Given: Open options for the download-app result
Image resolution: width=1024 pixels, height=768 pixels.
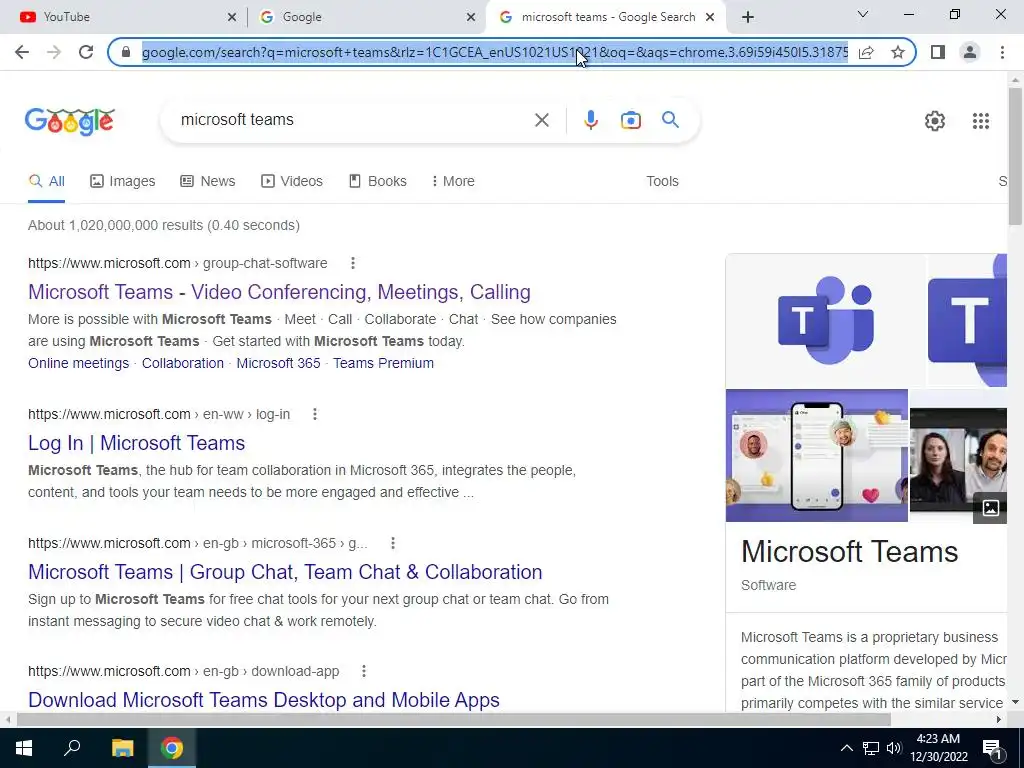Looking at the screenshot, I should click(x=364, y=671).
